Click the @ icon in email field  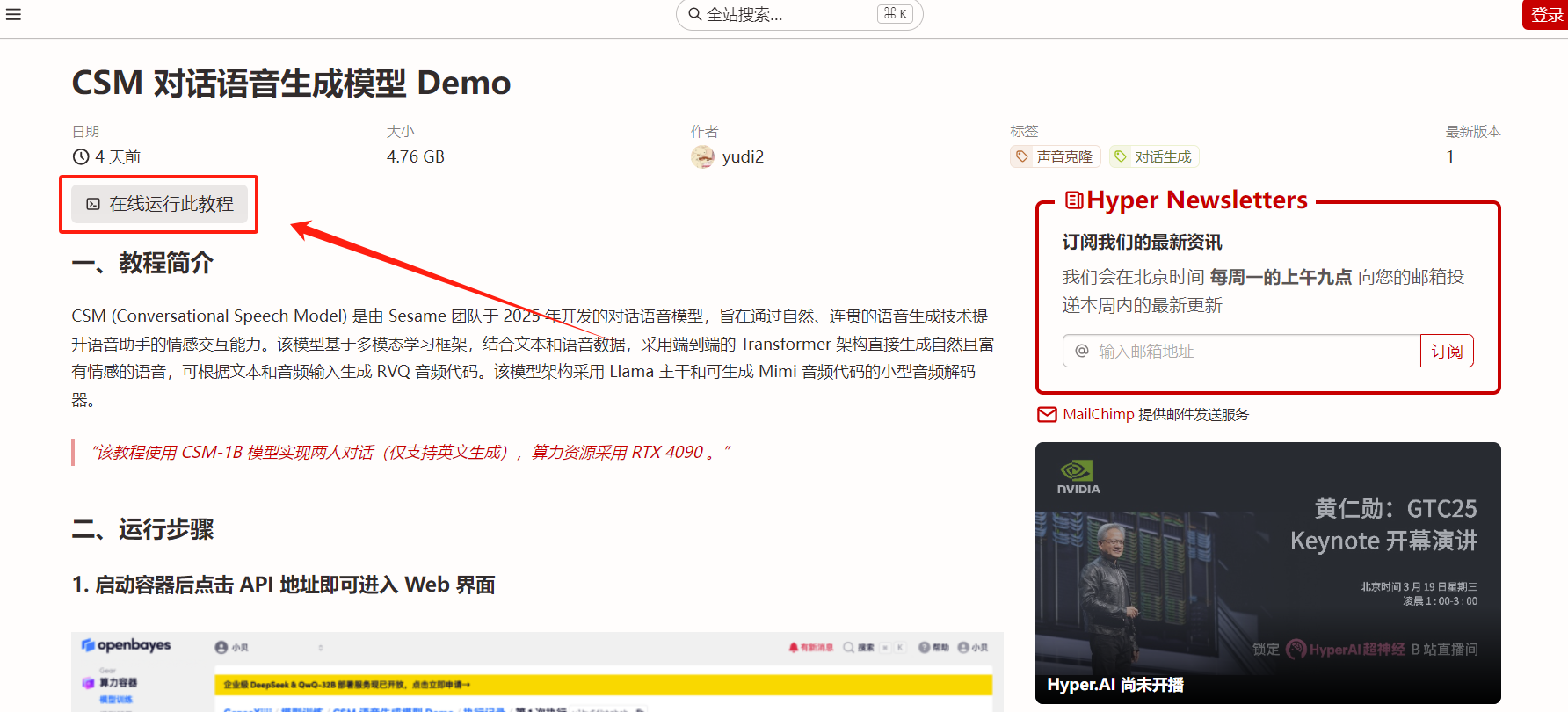(x=1082, y=351)
